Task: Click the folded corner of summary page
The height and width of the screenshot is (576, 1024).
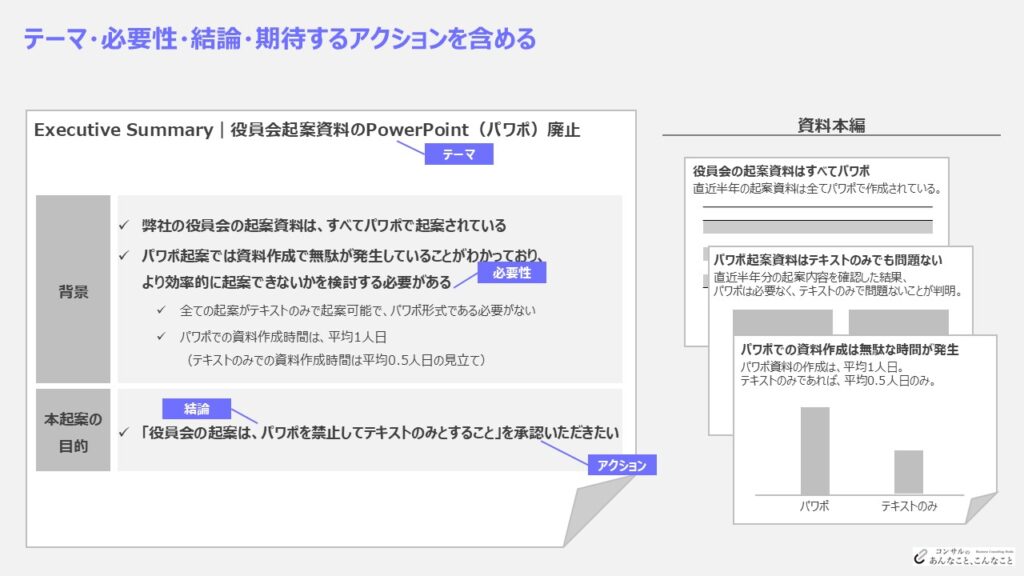Action: [596, 511]
